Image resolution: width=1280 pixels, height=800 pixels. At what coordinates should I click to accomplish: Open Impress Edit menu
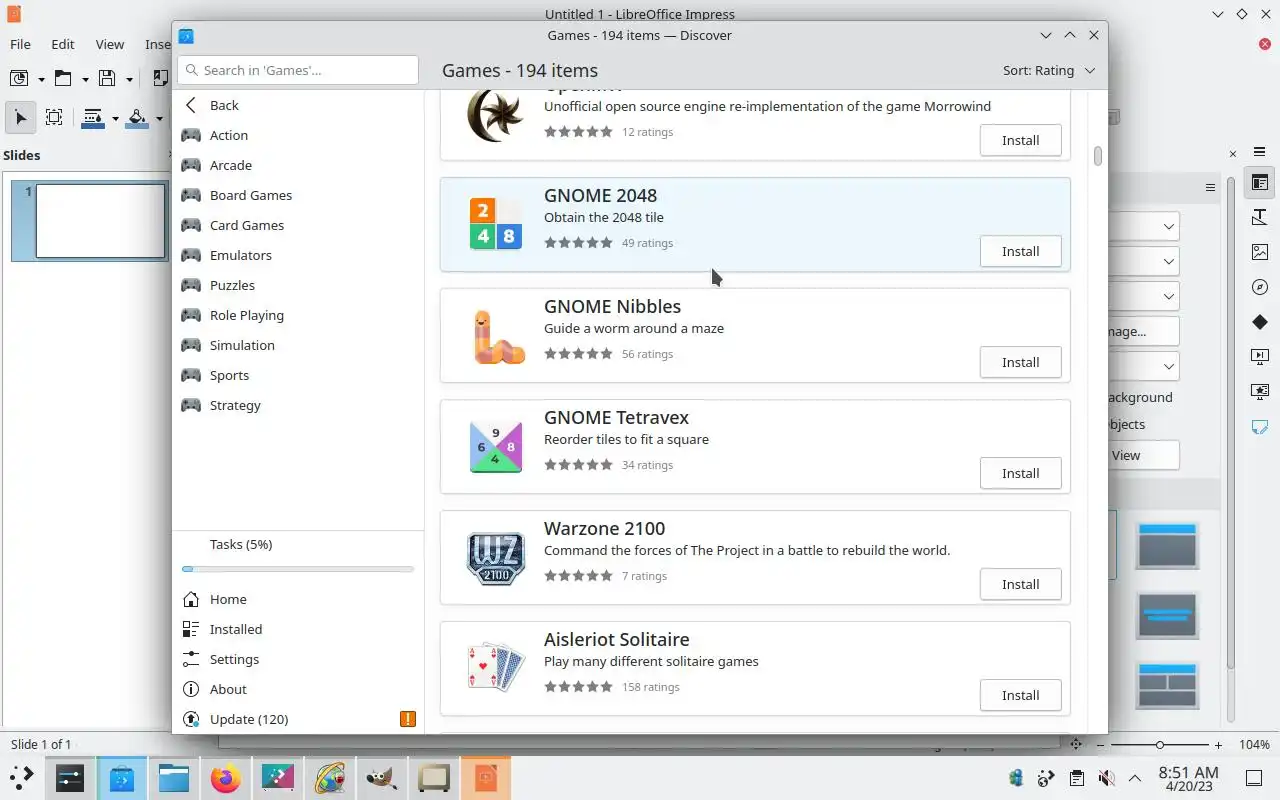pos(63,44)
